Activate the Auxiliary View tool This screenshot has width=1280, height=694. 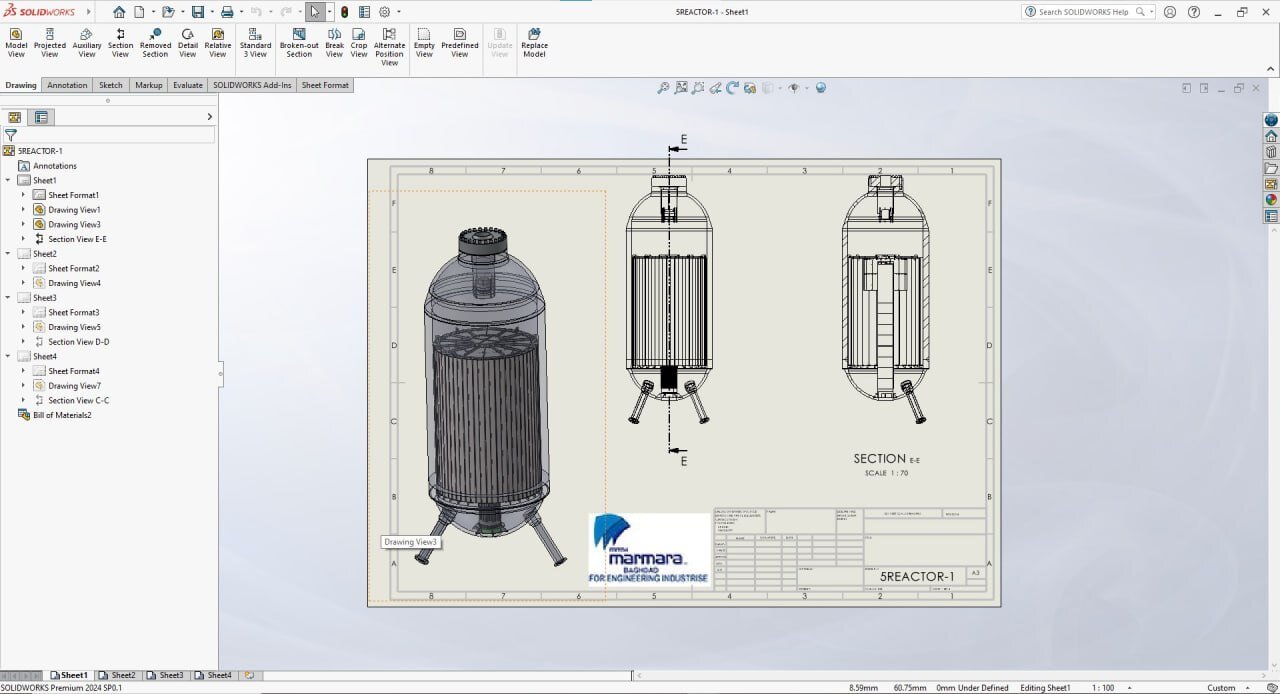coord(87,43)
